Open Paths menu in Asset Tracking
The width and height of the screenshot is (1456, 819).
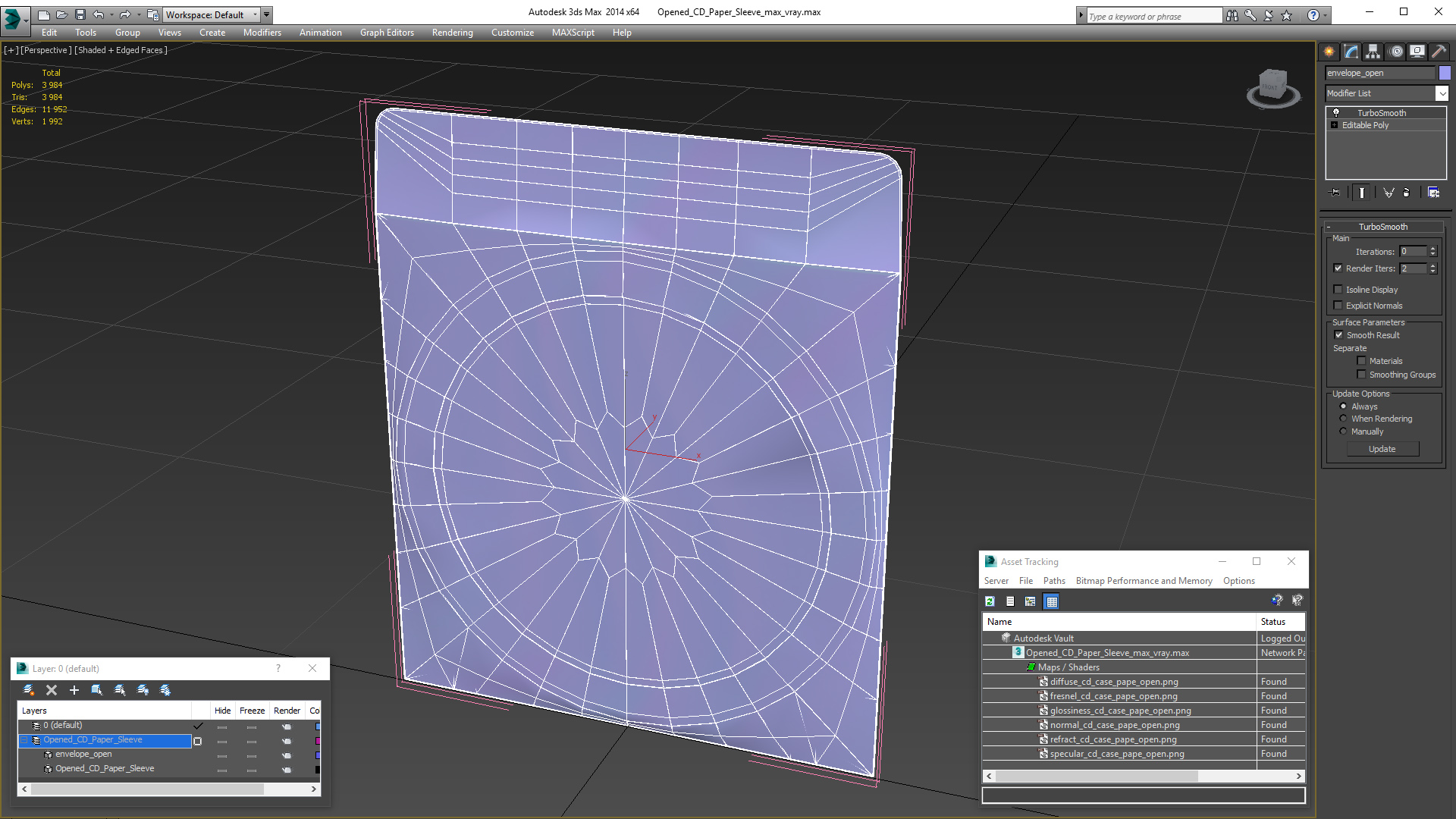[x=1053, y=581]
